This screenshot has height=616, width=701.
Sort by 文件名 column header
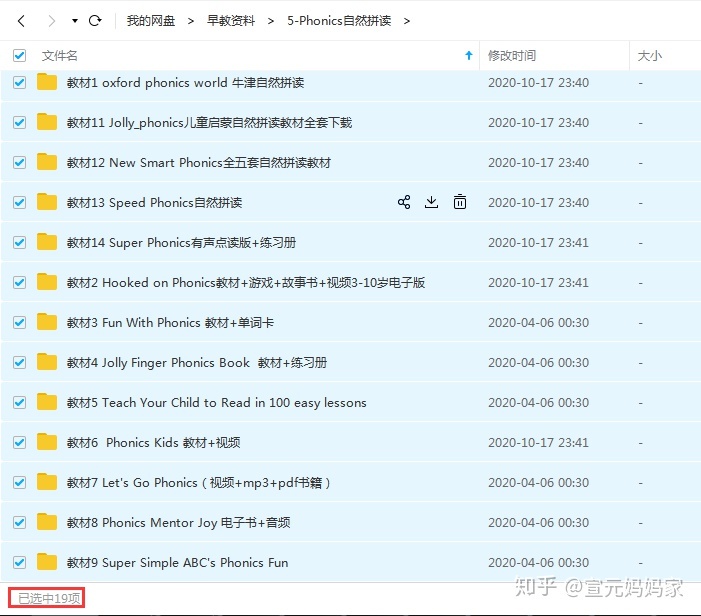point(59,56)
